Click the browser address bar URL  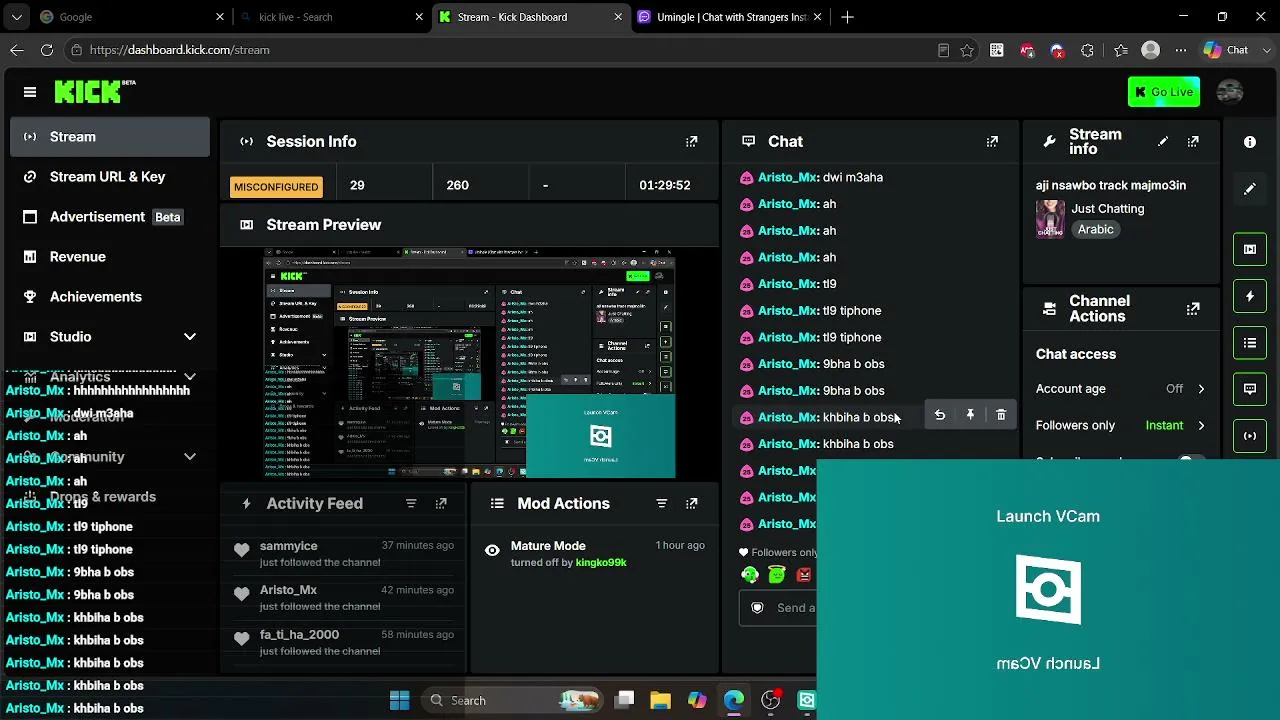tap(179, 50)
